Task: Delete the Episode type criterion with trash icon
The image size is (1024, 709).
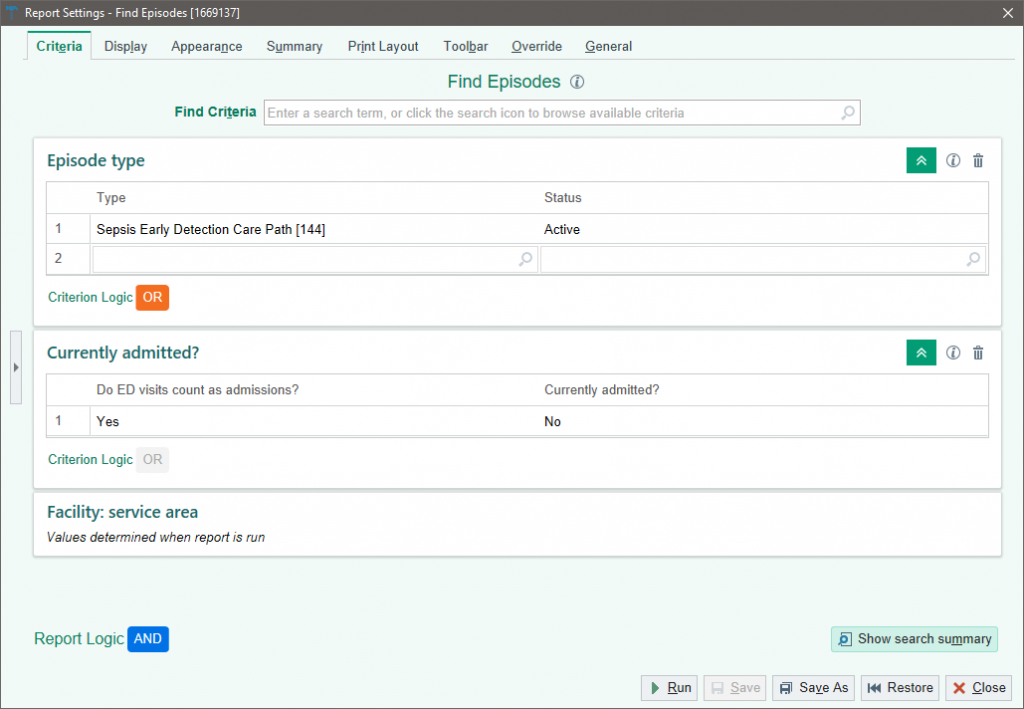Action: coord(978,161)
